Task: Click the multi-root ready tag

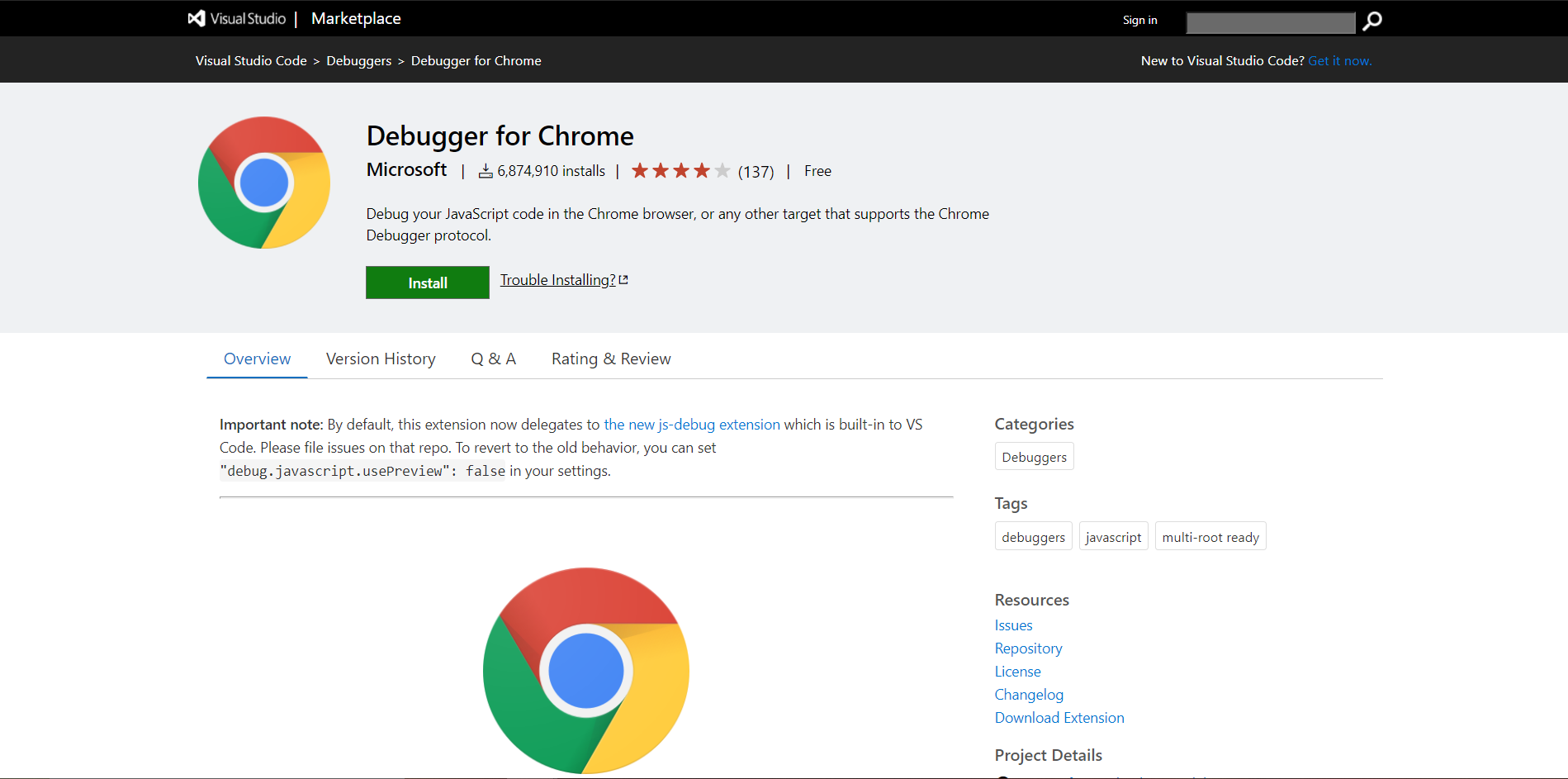Action: point(1210,537)
